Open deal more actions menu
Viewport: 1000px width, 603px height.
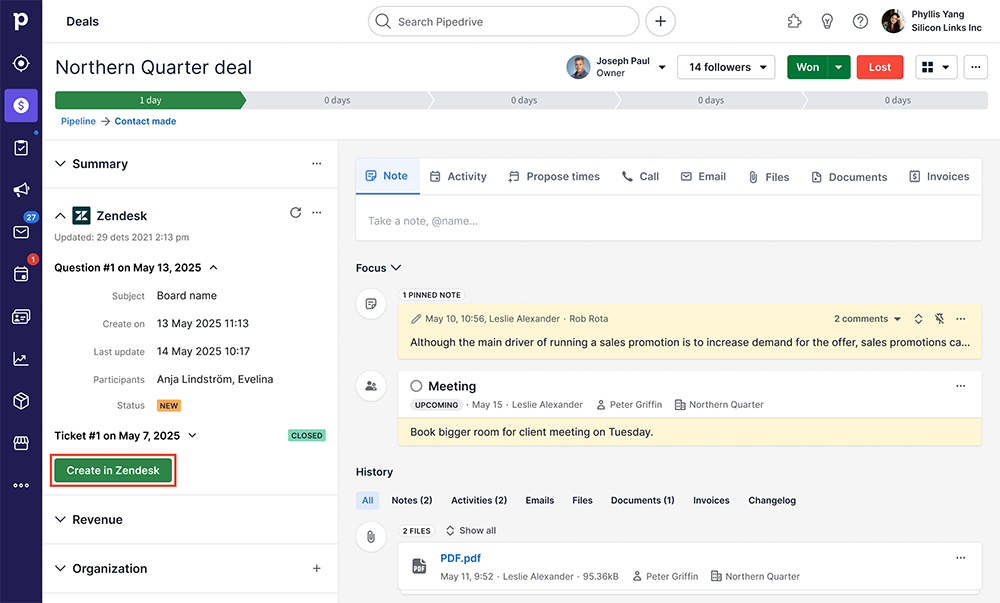(976, 67)
